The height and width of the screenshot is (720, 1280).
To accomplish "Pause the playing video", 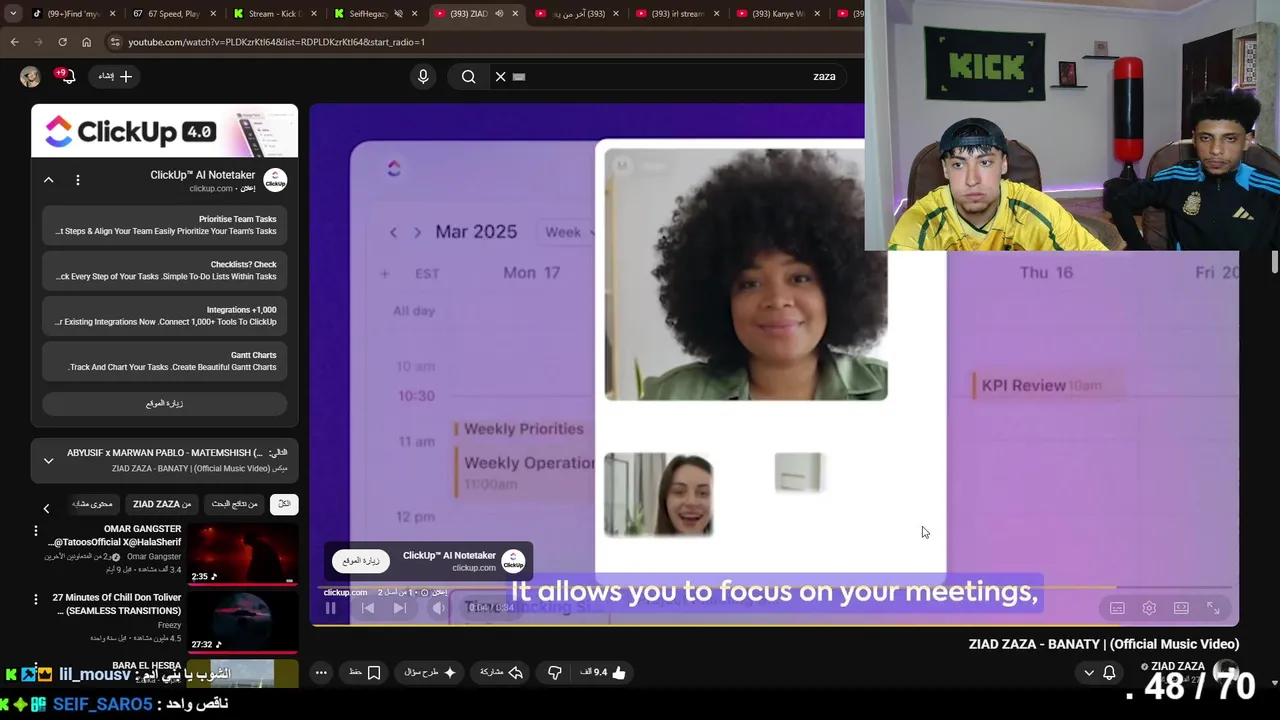I will pos(330,608).
